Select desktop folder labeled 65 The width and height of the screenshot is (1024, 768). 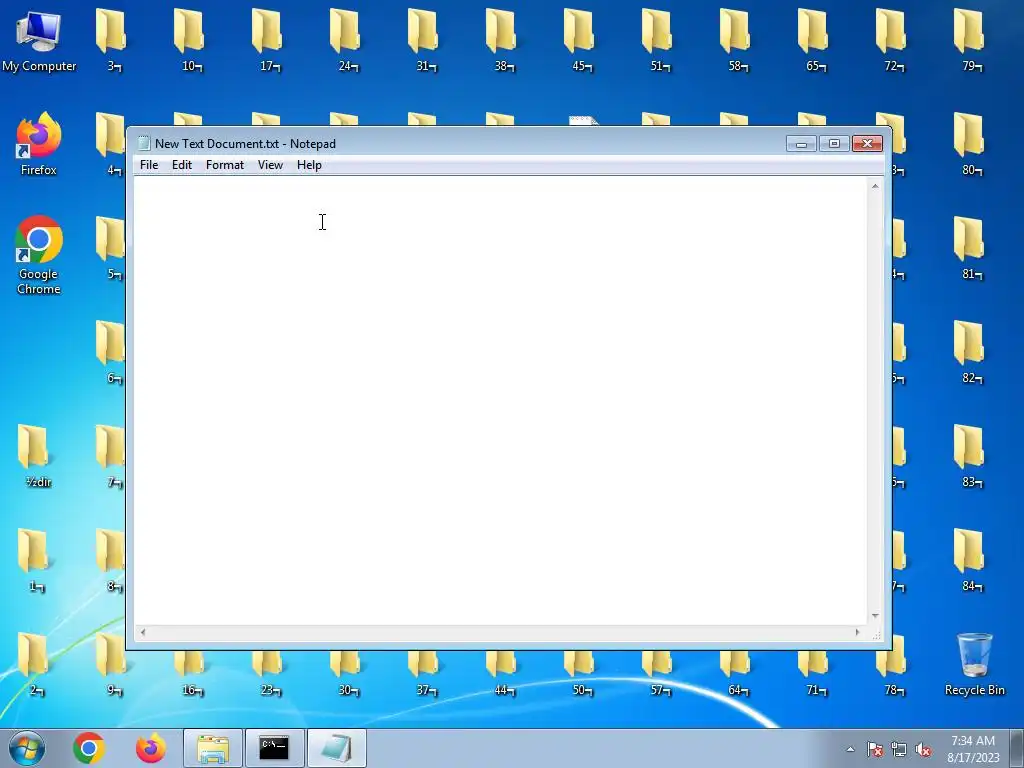[814, 40]
